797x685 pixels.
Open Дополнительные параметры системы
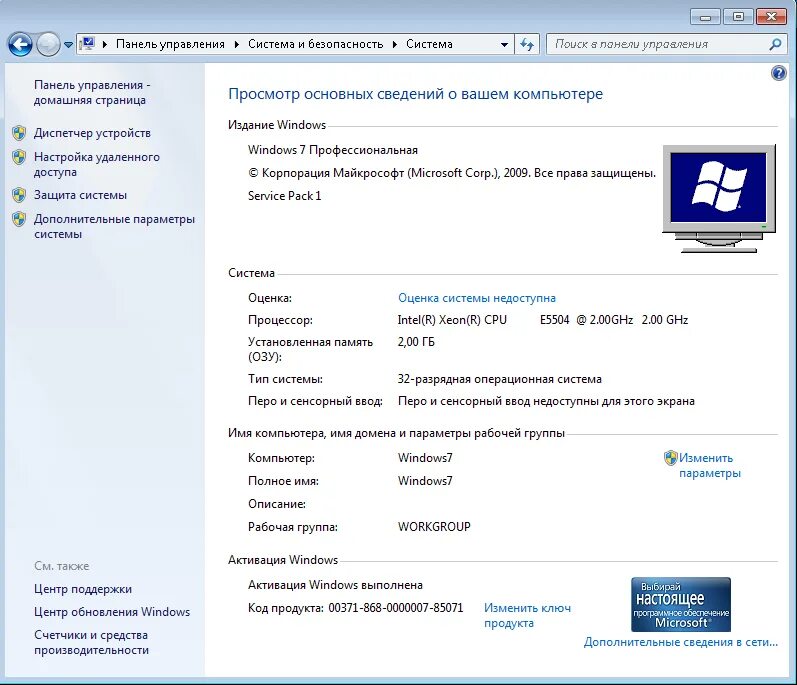pos(114,227)
